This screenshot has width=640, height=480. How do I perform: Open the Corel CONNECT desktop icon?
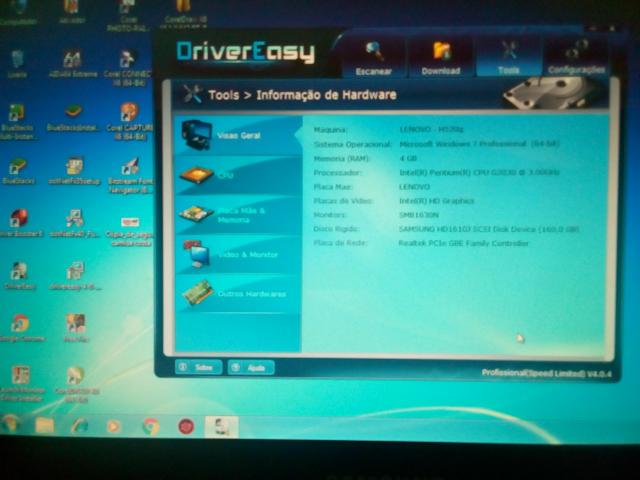coord(127,67)
